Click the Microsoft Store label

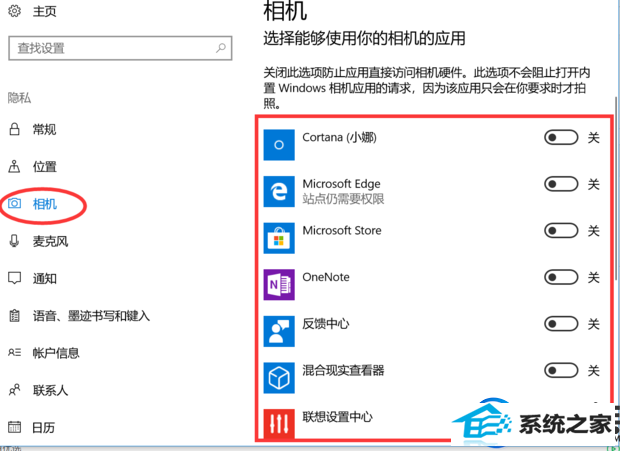pyautogui.click(x=342, y=230)
